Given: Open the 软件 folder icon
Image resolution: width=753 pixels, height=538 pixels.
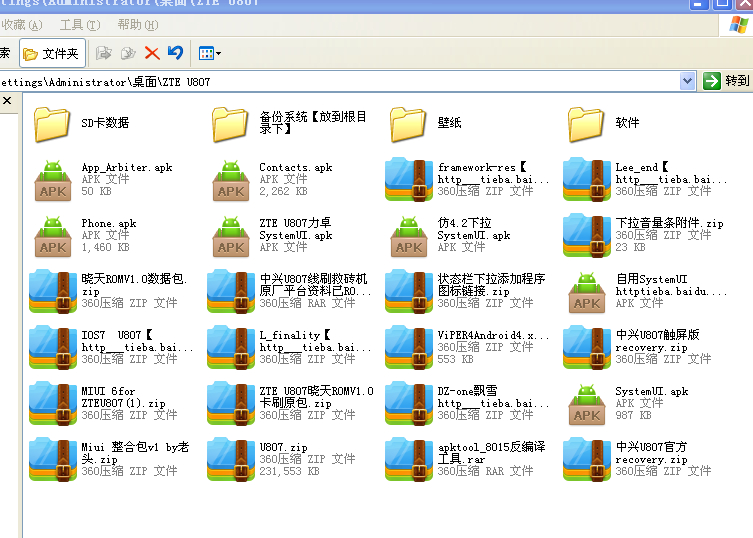Looking at the screenshot, I should [586, 124].
